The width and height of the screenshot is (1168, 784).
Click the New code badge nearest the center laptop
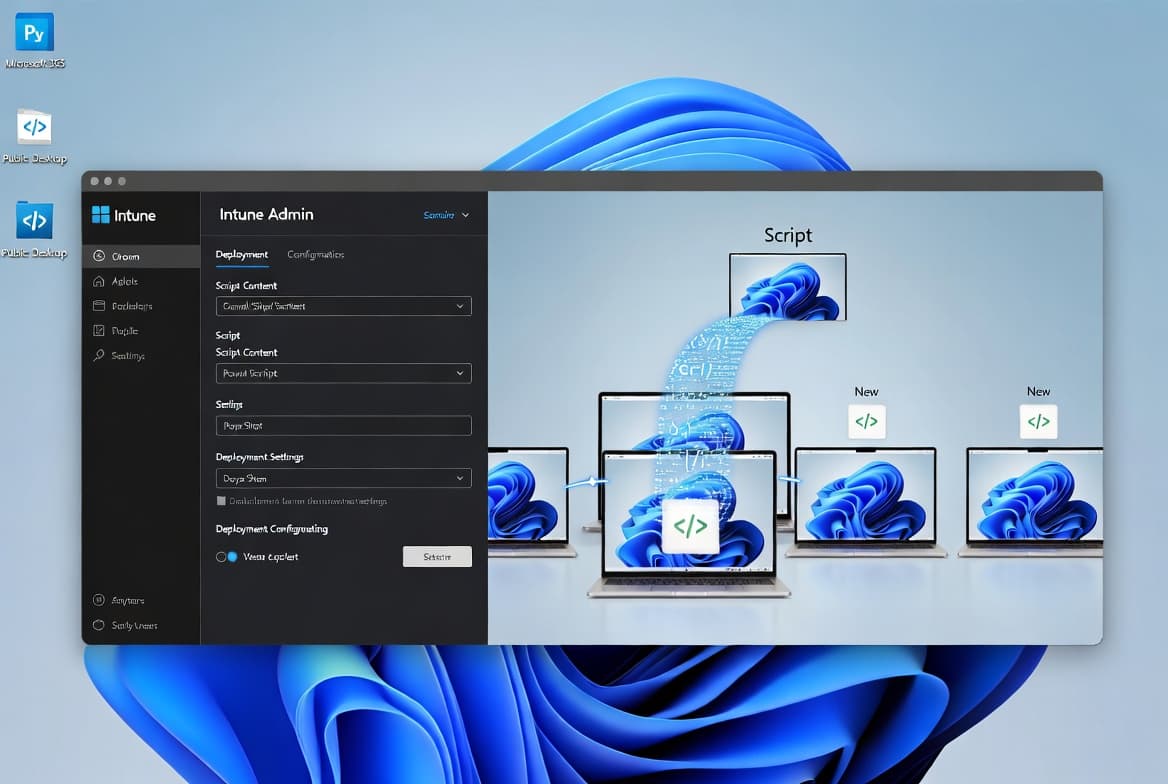click(x=866, y=421)
